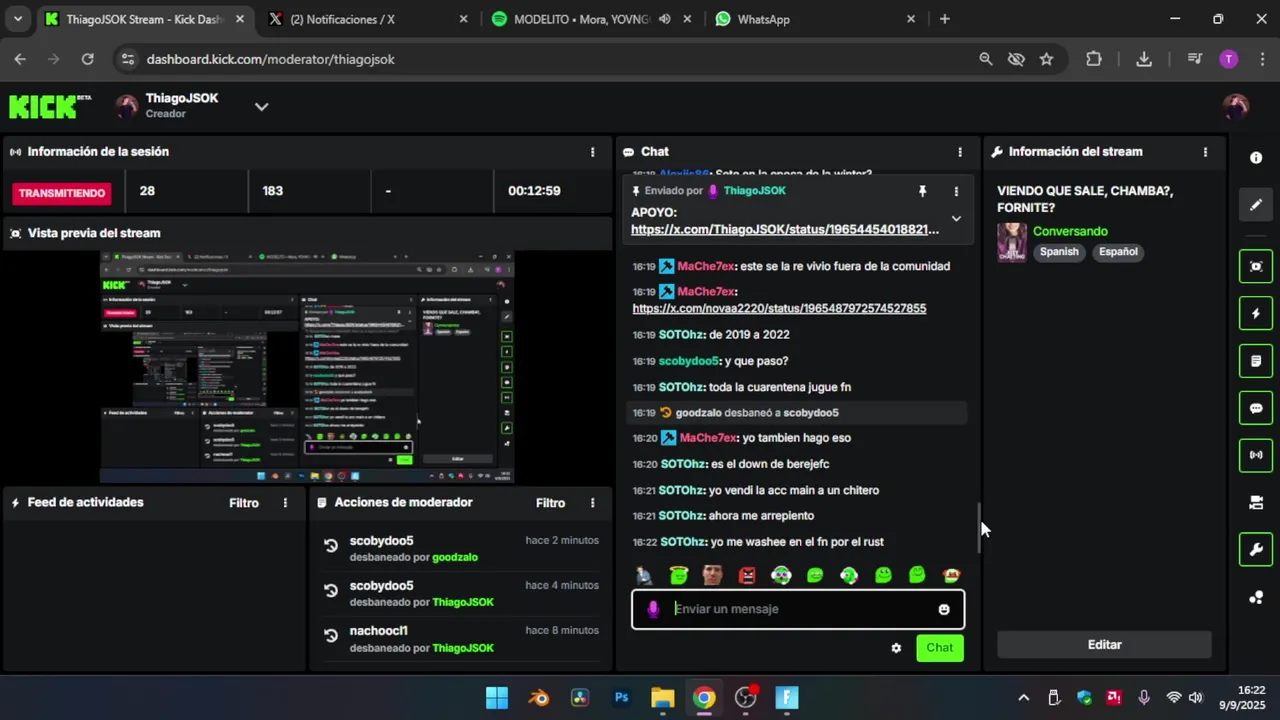Open options menu of the pinned message

pos(956,191)
